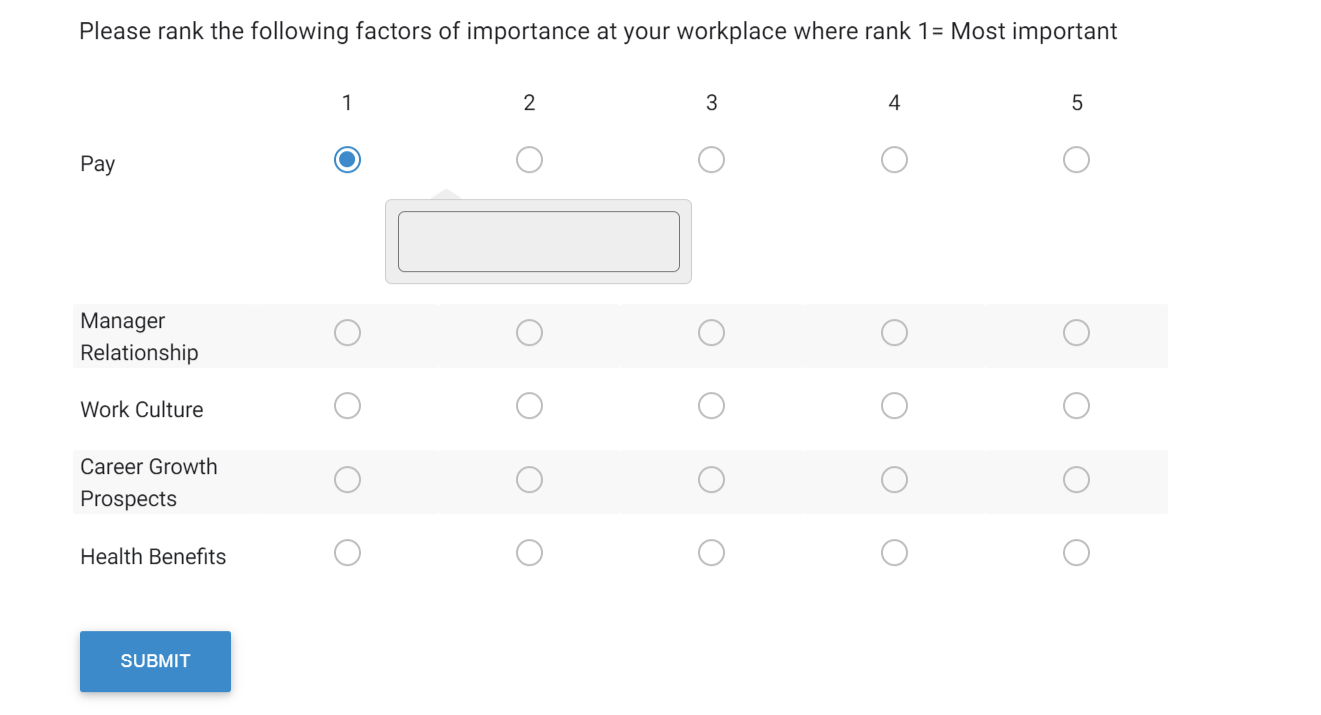Select rank 5 for Manager Relationship
The width and height of the screenshot is (1321, 715).
click(1076, 332)
